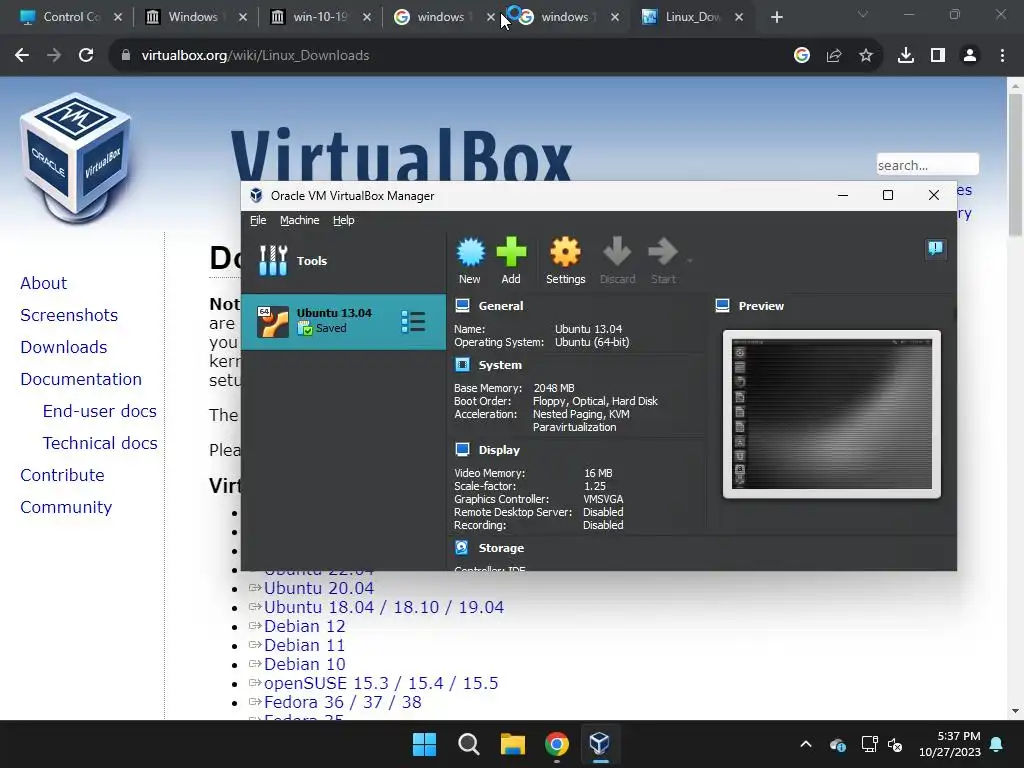Image resolution: width=1024 pixels, height=768 pixels.
Task: Open the tab search chevron in Chrome
Action: 863,14
